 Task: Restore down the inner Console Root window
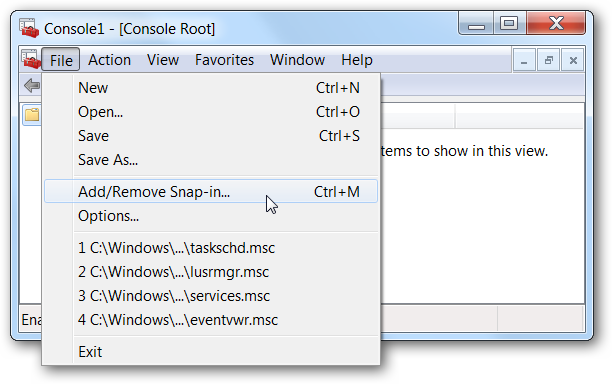click(548, 60)
